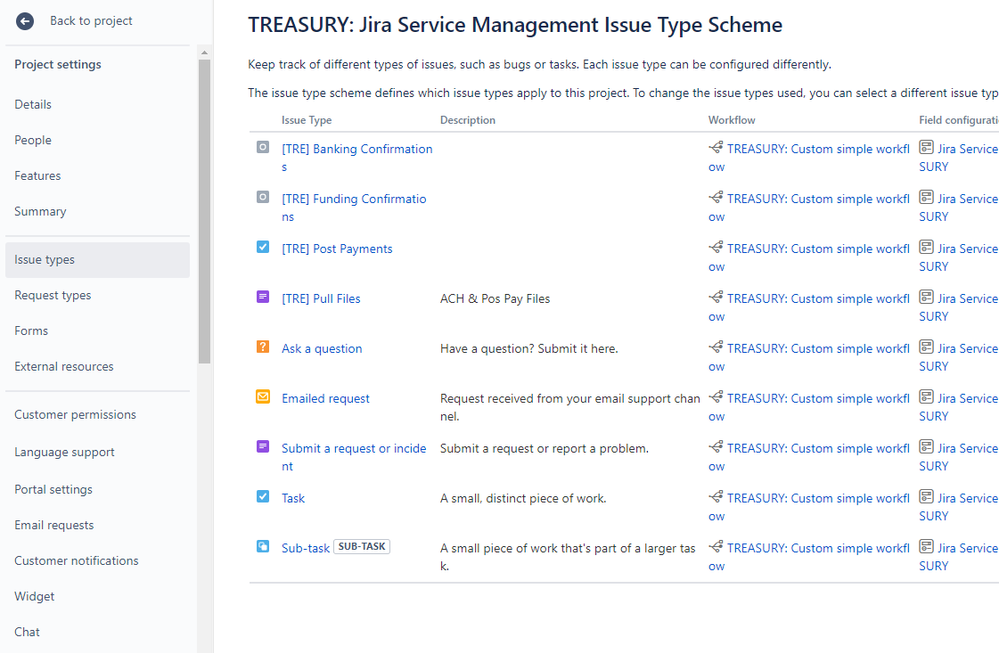Open [TRE] Post Payments issue type
The height and width of the screenshot is (653, 999).
point(337,249)
